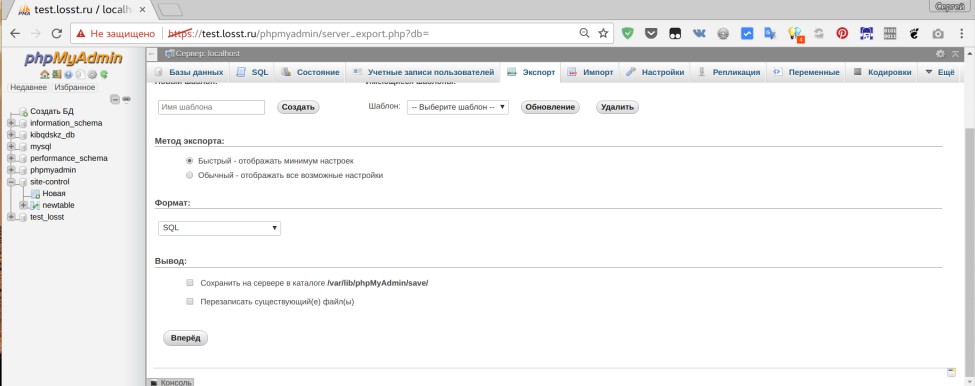This screenshot has width=975, height=386.
Task: Expand the information_schema database
Action: coord(11,123)
